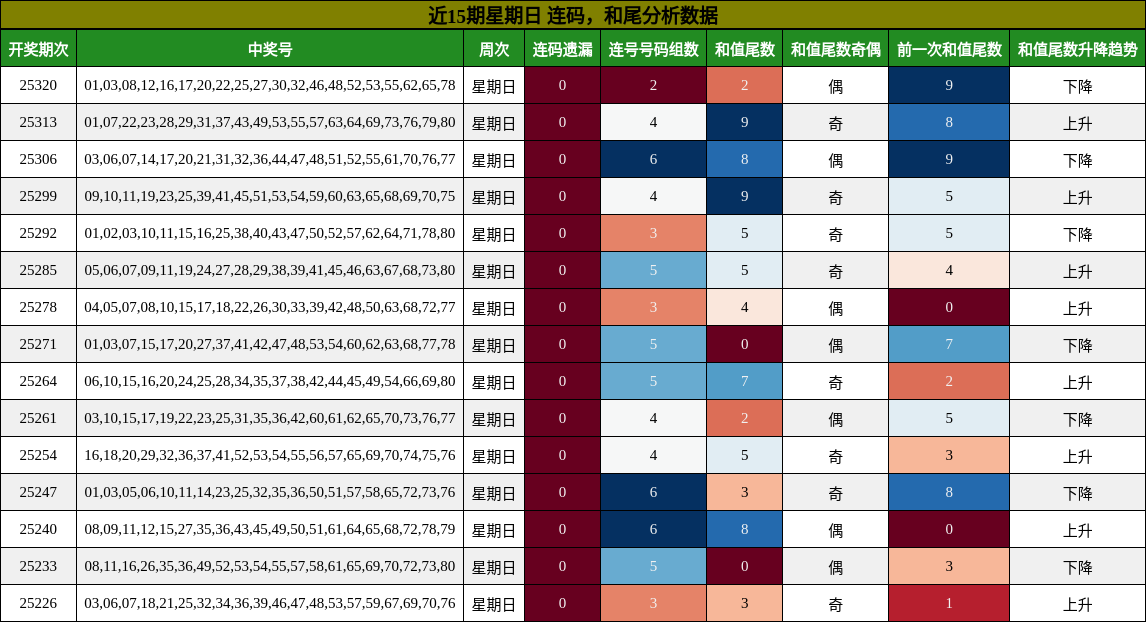The image size is (1146, 622).
Task: Click the table title 近15期星期日 连码，和尾分析数据
Action: 573,14
